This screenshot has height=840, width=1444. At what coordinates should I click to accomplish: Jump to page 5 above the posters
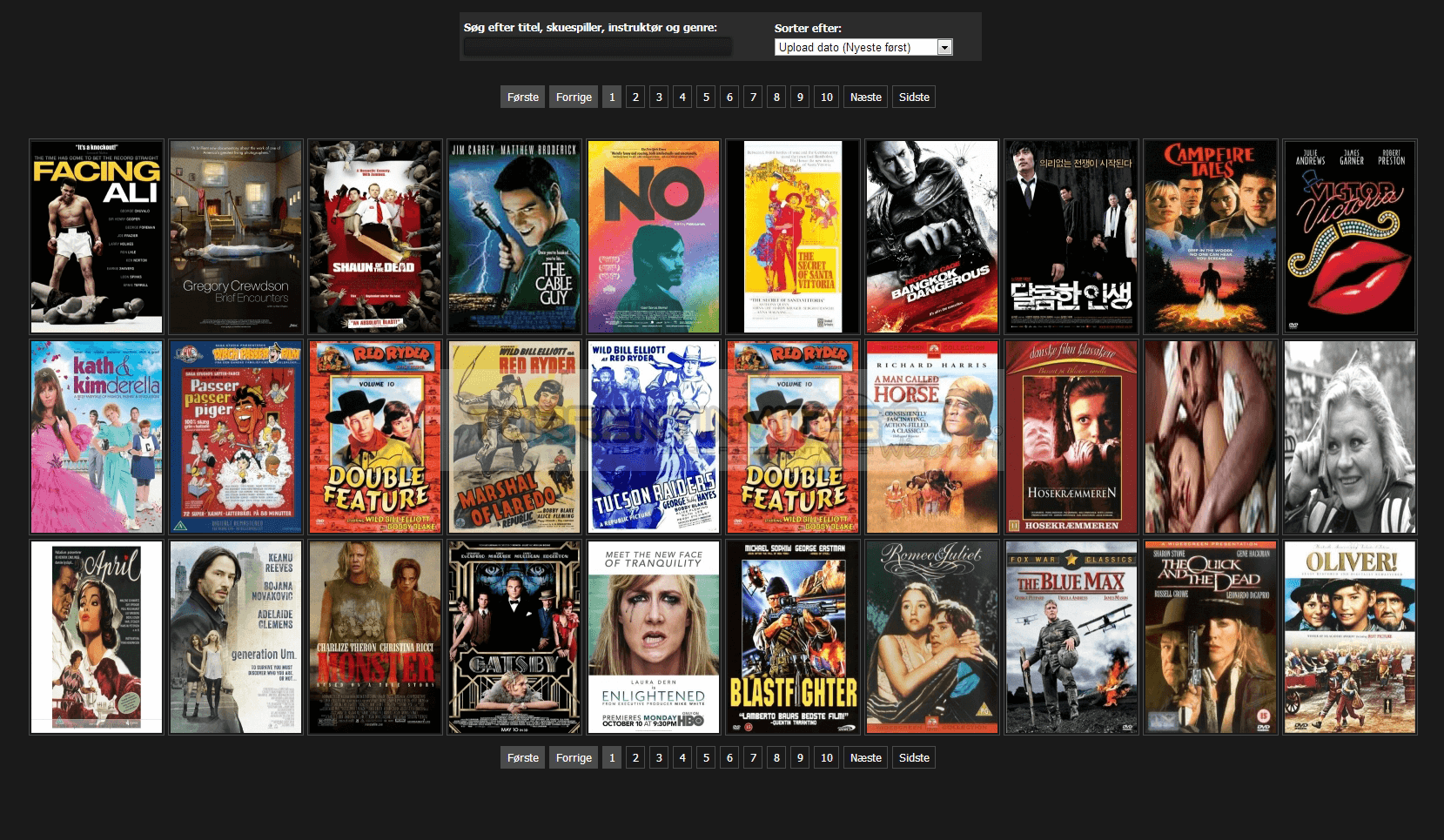pyautogui.click(x=706, y=97)
